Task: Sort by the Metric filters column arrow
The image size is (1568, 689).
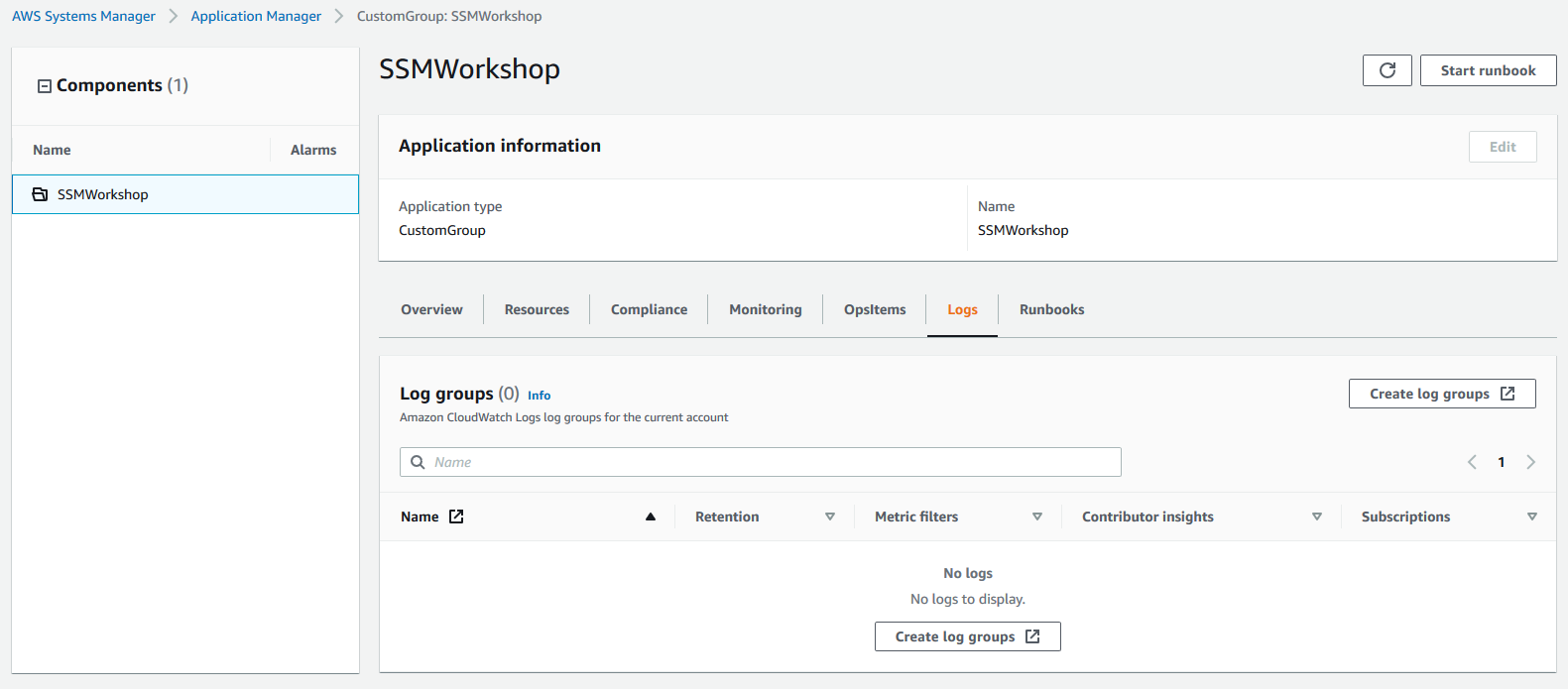Action: click(x=1037, y=517)
